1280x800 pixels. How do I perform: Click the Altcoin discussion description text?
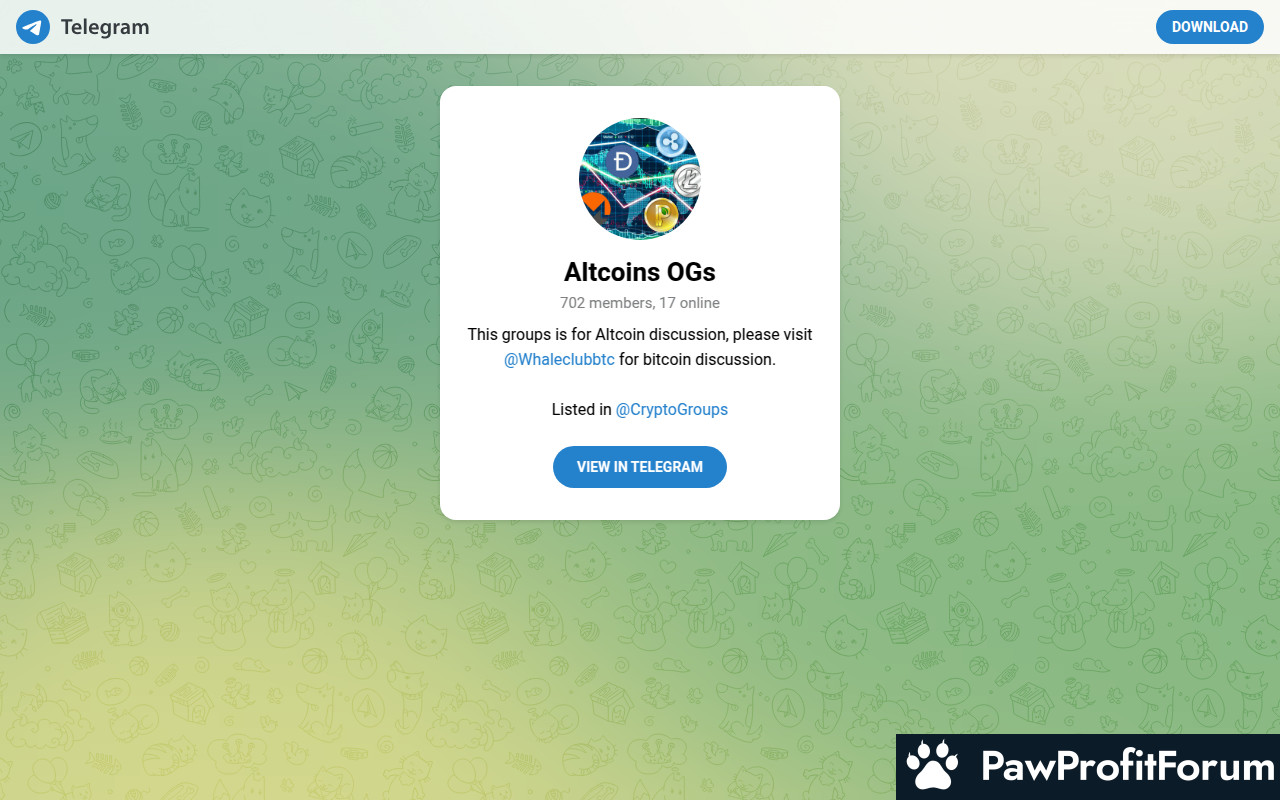click(640, 334)
